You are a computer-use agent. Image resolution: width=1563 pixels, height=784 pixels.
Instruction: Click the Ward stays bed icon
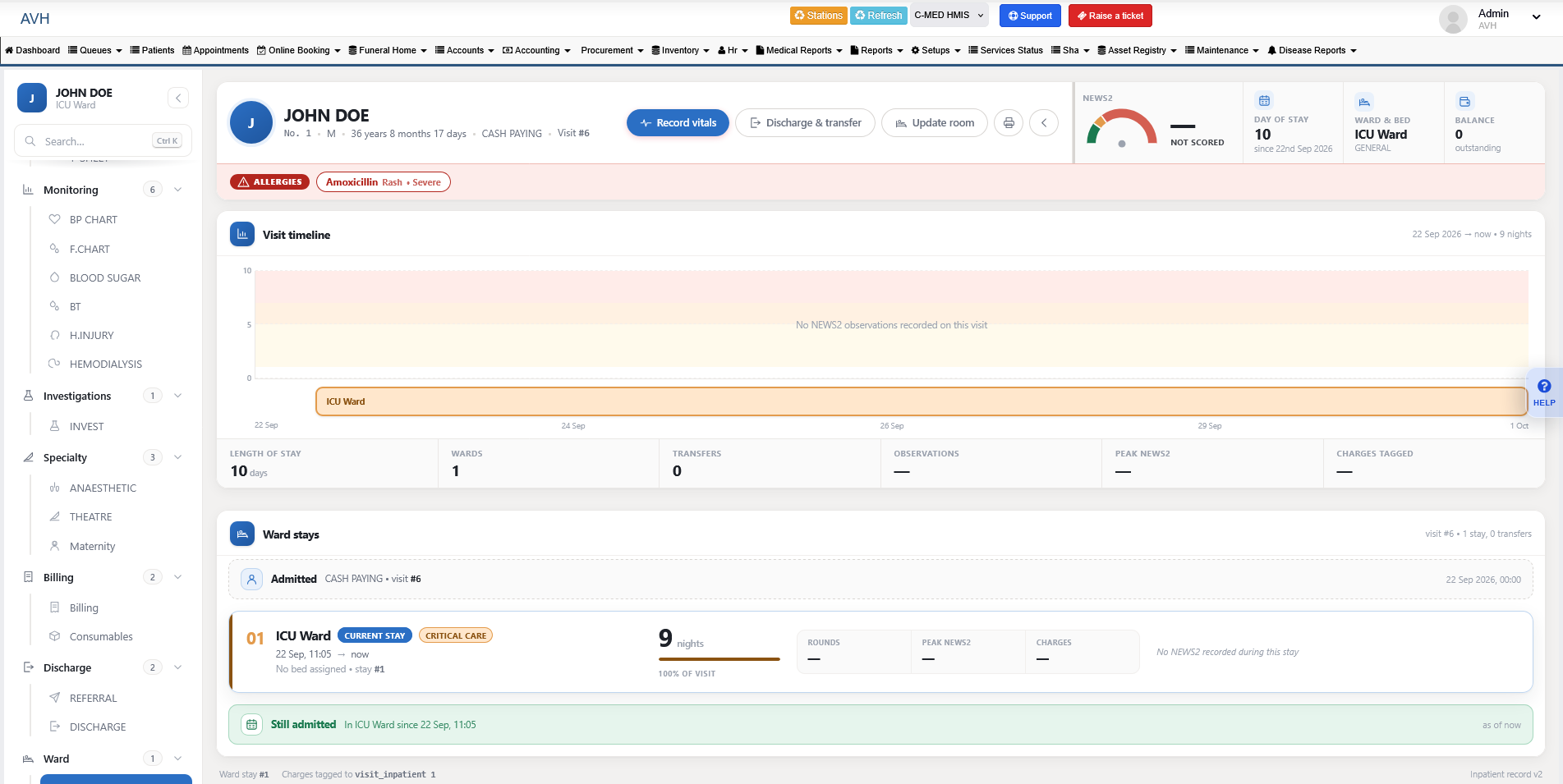click(x=242, y=534)
